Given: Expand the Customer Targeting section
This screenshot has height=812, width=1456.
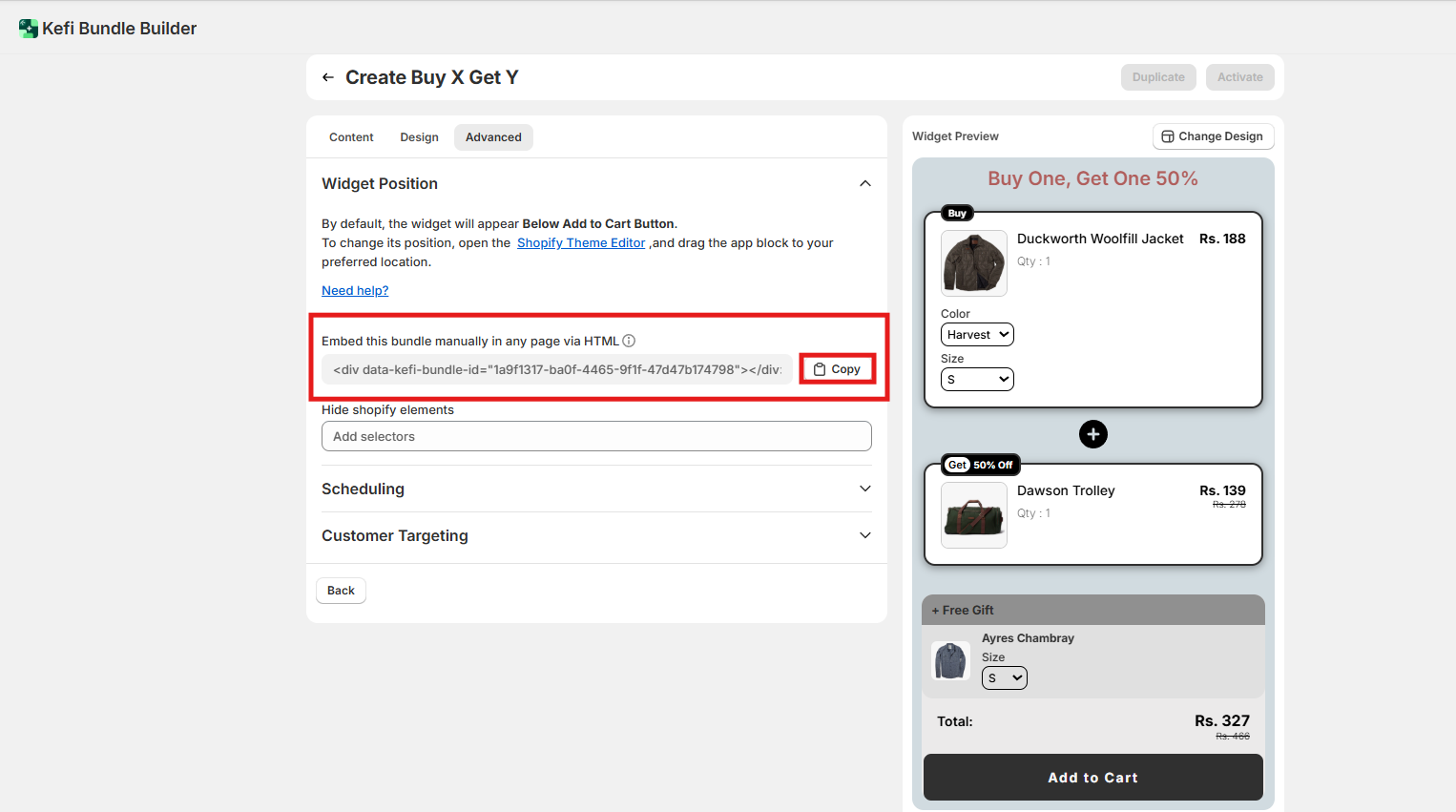Looking at the screenshot, I should click(x=864, y=535).
